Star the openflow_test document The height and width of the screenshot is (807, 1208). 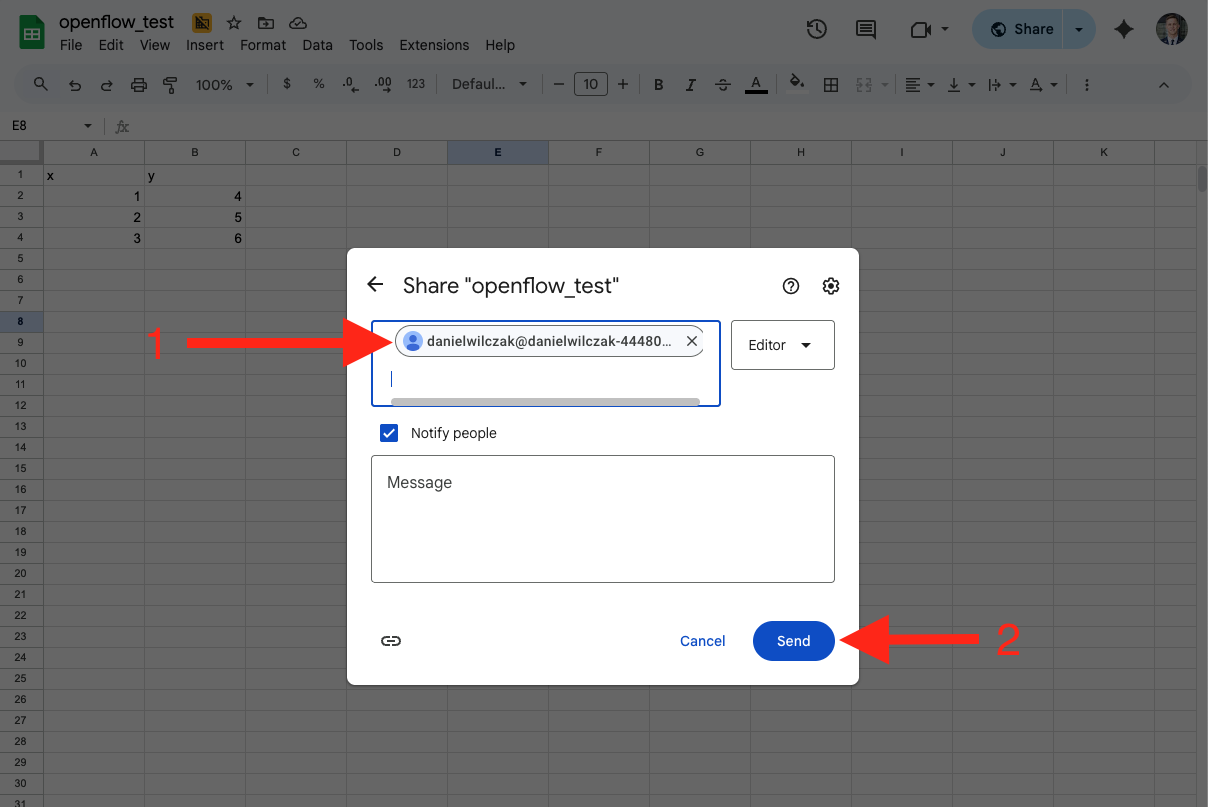233,22
